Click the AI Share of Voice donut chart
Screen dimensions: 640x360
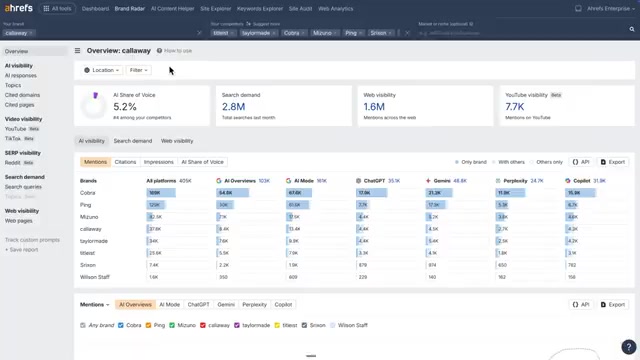93,105
